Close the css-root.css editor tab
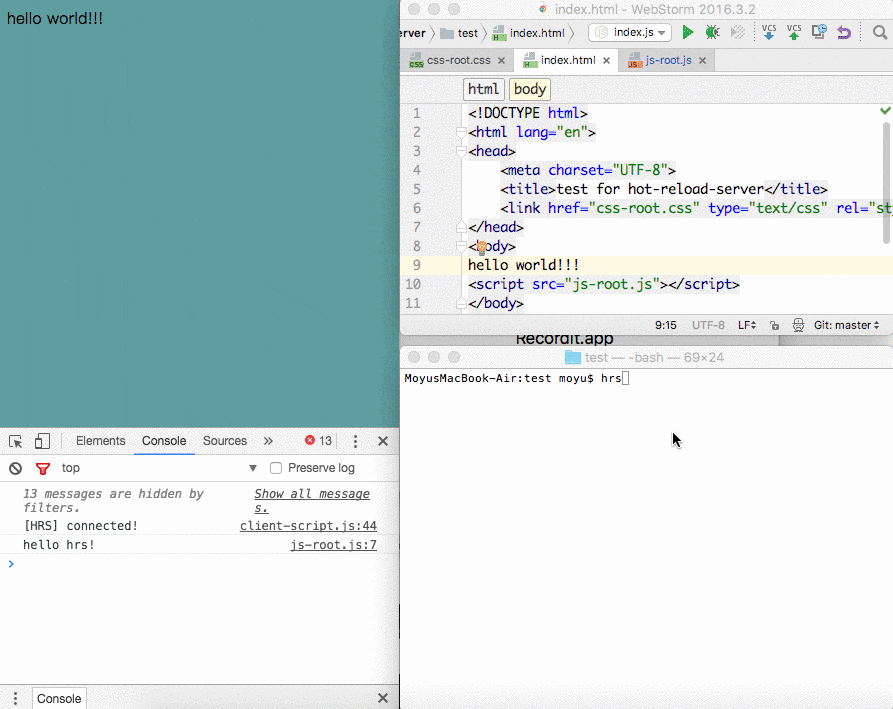The image size is (893, 709). click(501, 60)
